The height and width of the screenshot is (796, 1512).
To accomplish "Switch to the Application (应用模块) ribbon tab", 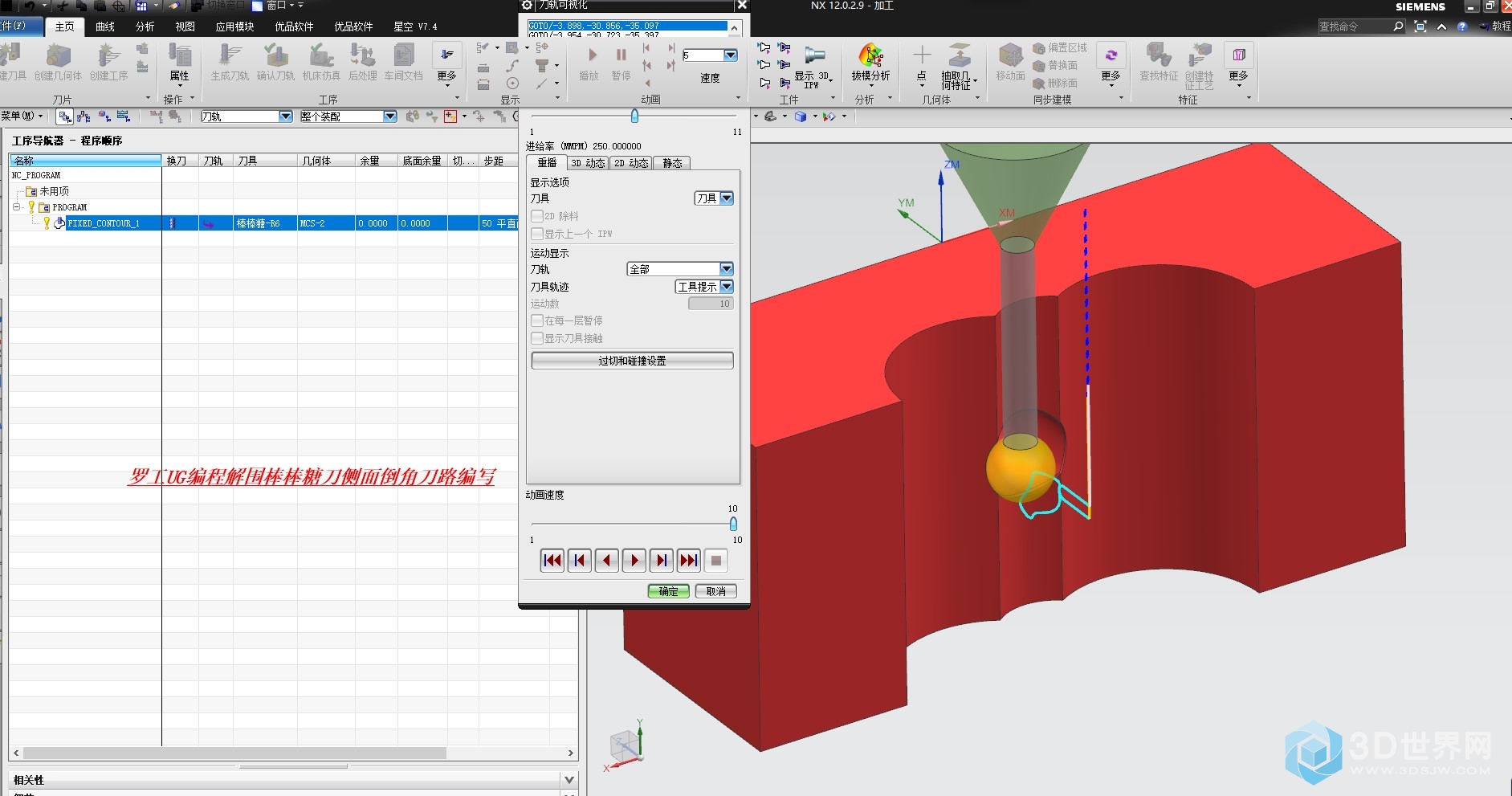I will click(234, 27).
